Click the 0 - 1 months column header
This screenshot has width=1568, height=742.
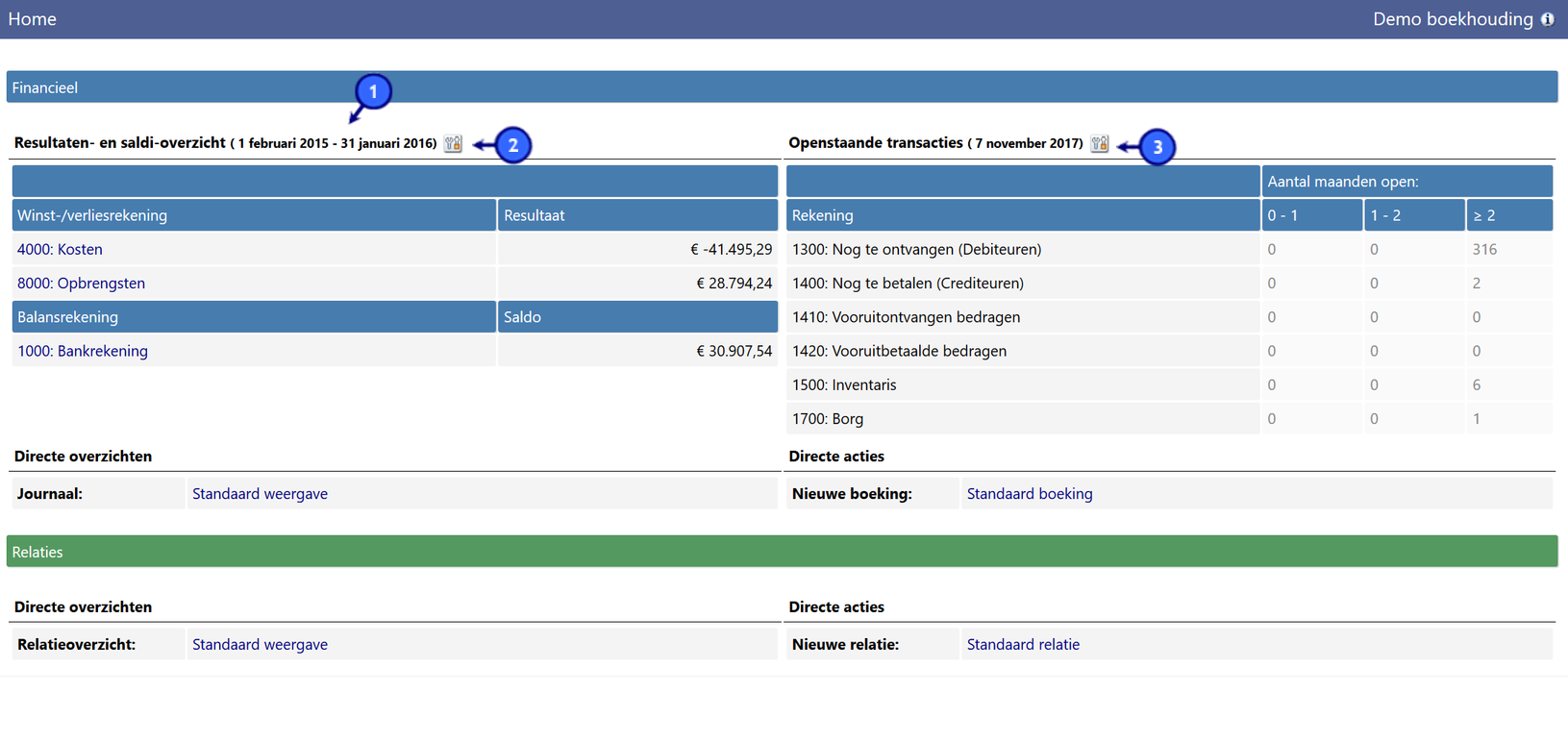[x=1312, y=215]
